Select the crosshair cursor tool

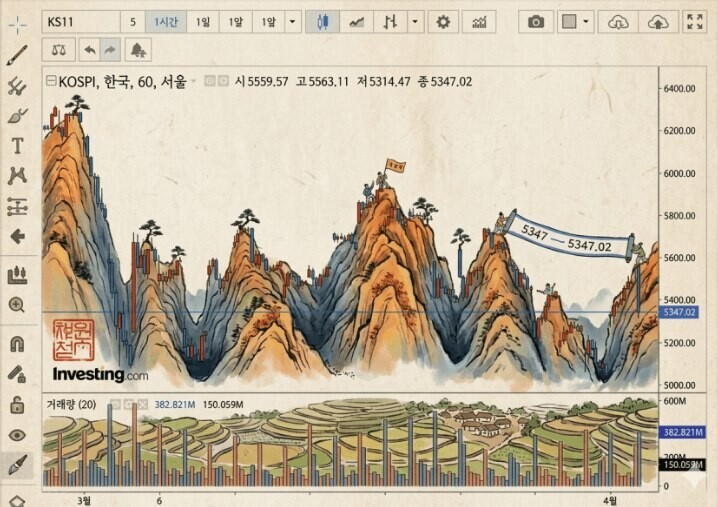[17, 24]
